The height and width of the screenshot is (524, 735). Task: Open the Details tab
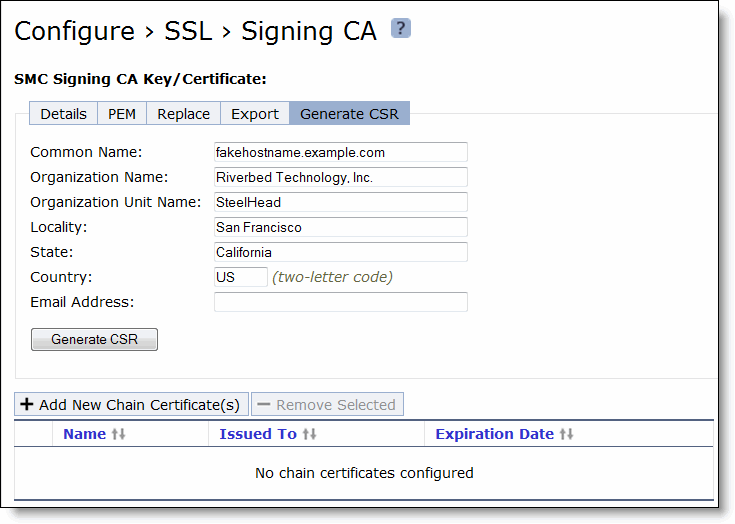tap(63, 113)
